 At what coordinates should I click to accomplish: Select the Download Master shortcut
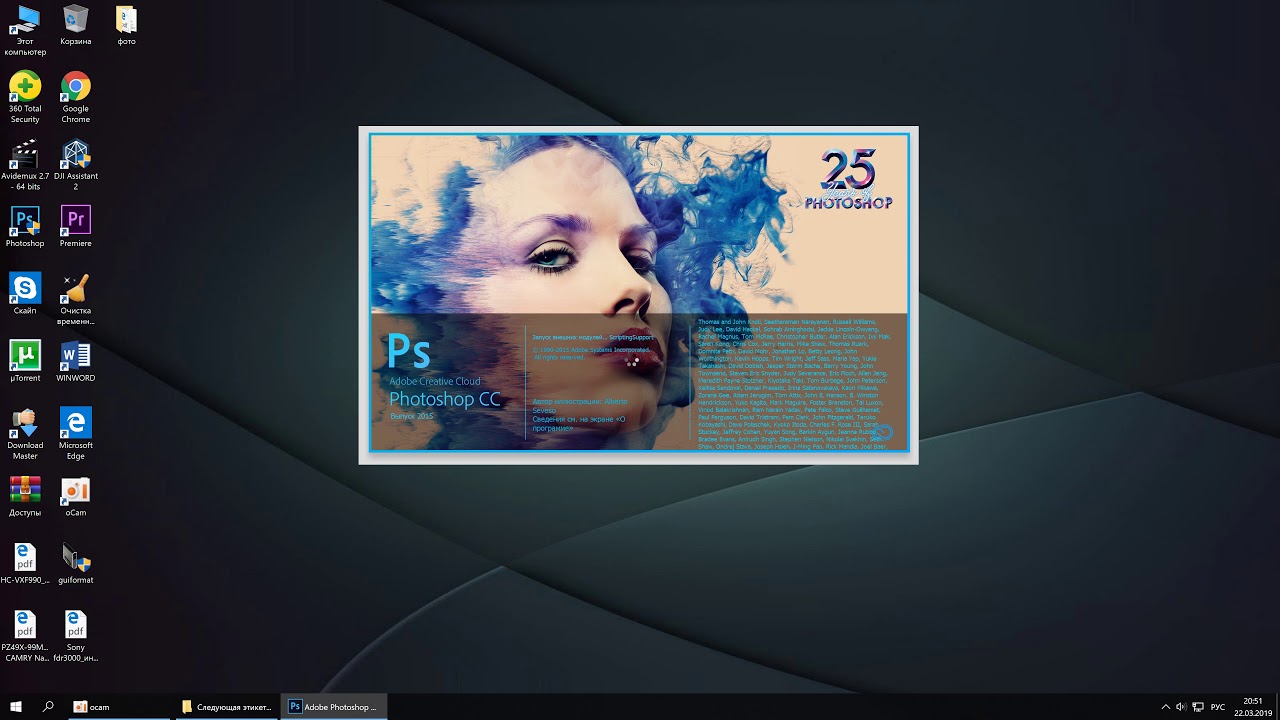tap(25, 434)
